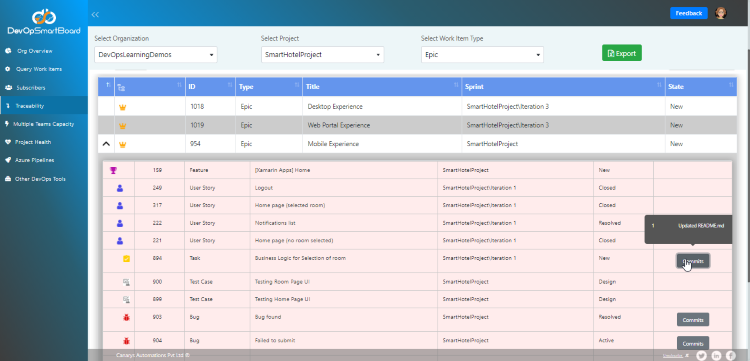Click the Twitter icon in footer
The image size is (750, 361).
[701, 355]
